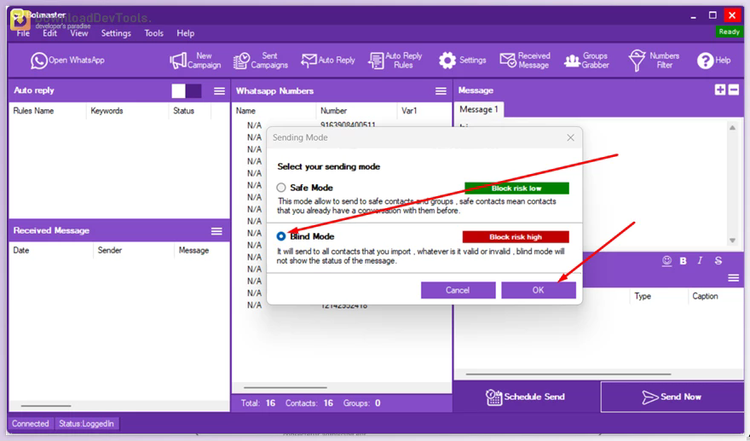The height and width of the screenshot is (441, 750).
Task: Click the Date column header
Action: click(x=21, y=250)
